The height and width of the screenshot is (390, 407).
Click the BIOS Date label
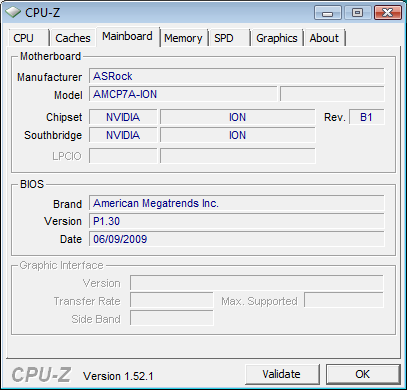tap(71, 239)
